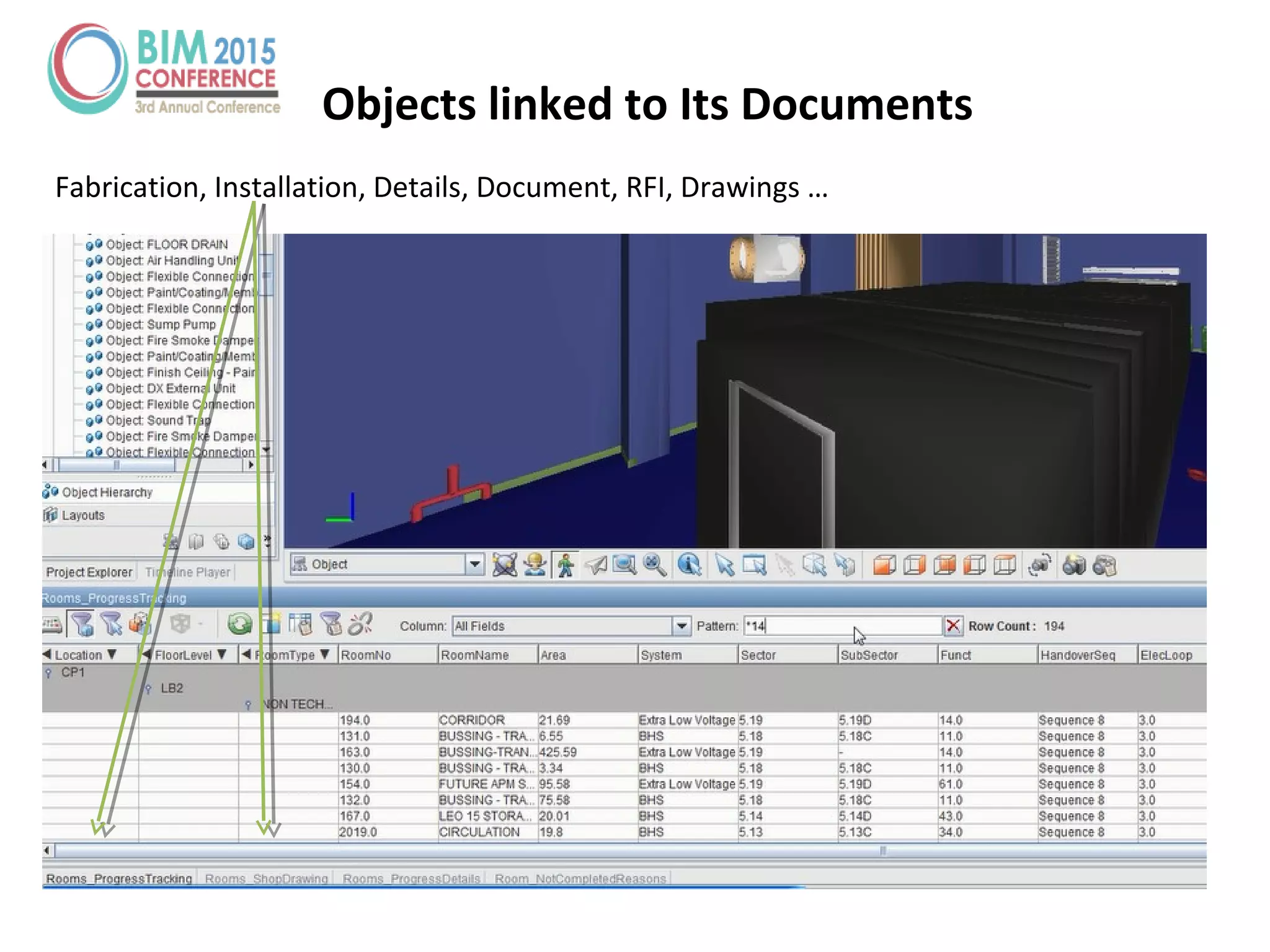Open the Object selection mode dropdown
The image size is (1270, 952).
(x=474, y=564)
